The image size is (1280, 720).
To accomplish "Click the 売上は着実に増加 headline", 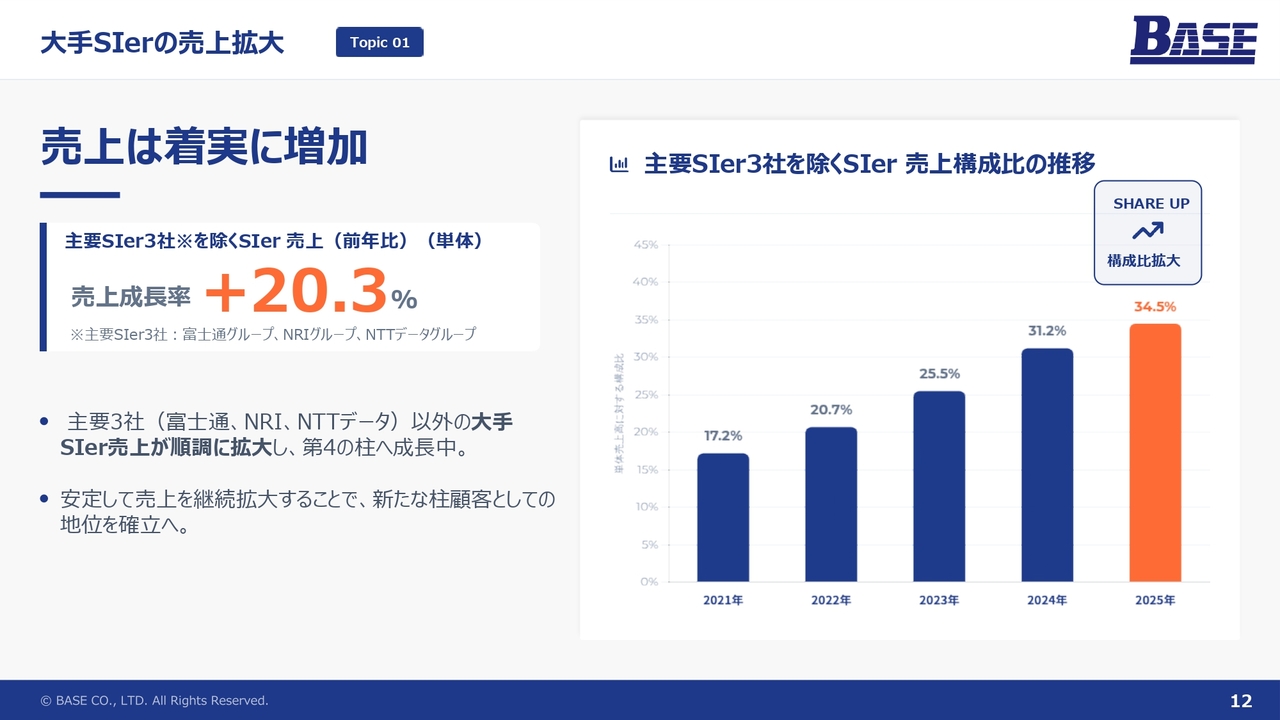I will tap(204, 148).
